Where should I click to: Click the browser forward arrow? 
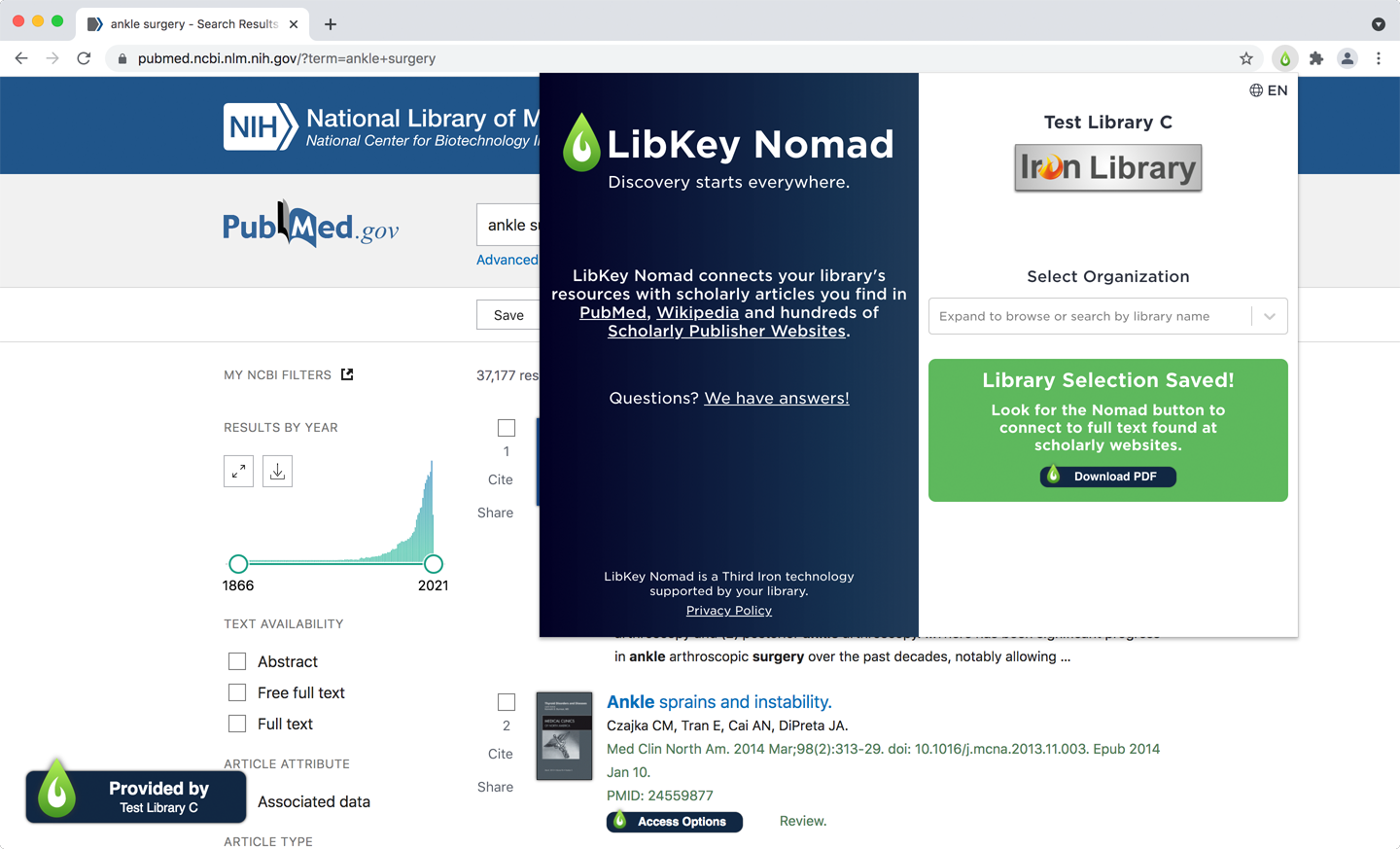[x=52, y=58]
